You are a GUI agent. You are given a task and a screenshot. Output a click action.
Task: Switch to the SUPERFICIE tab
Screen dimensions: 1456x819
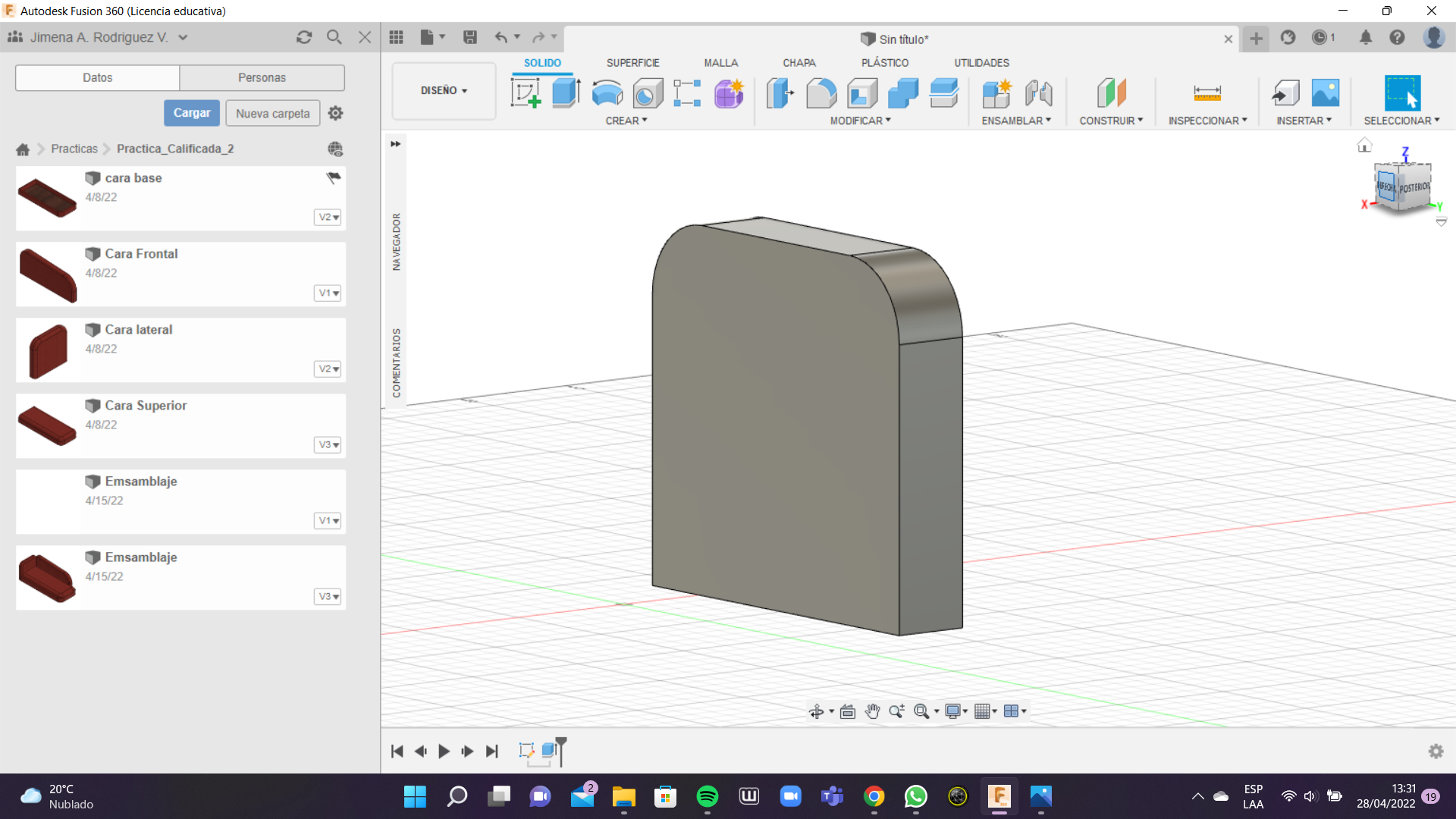click(632, 63)
